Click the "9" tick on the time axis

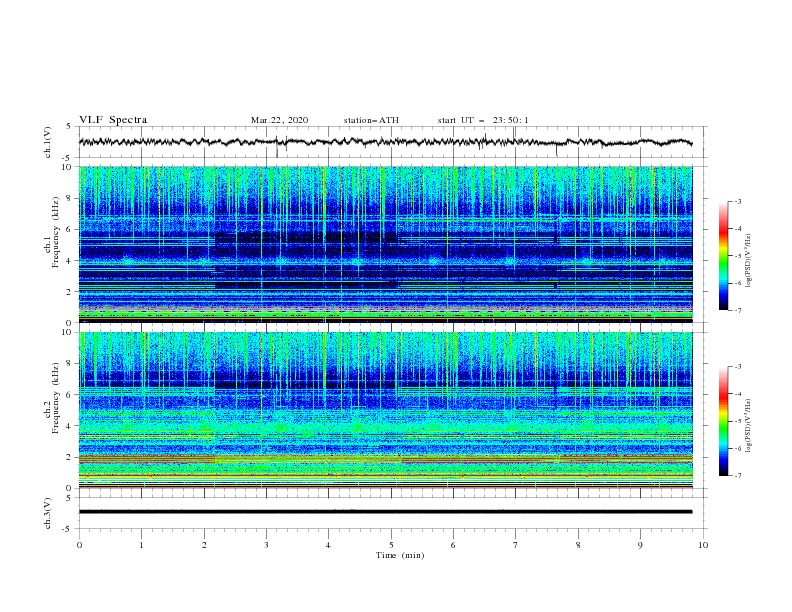[x=640, y=545]
